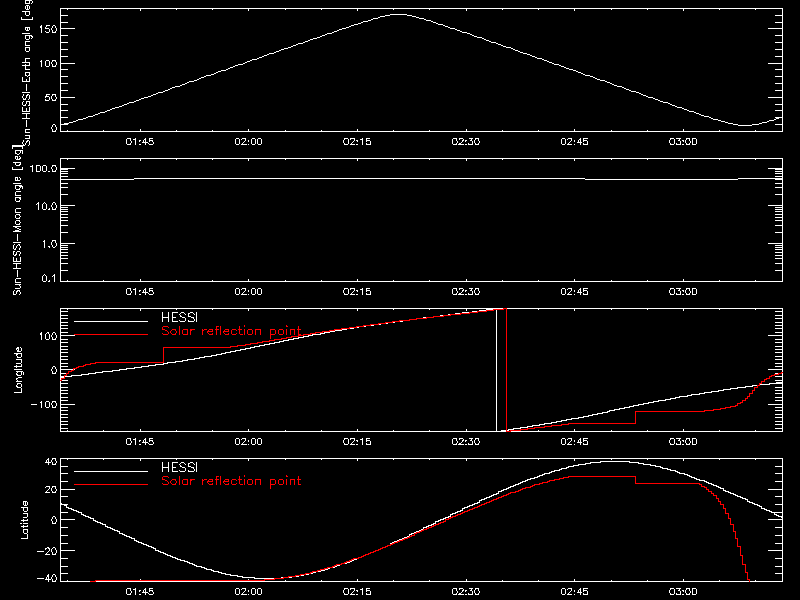
Task: Click Solar reflection point legend in Latitude plot
Action: click(231, 481)
